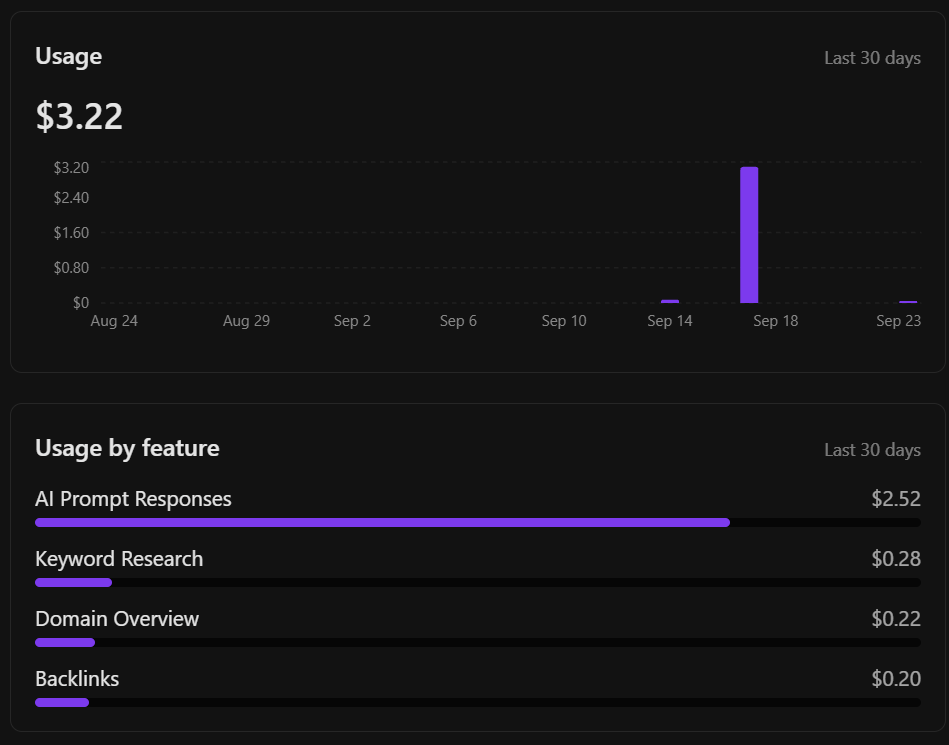Click the $1.60 axis label
Screen dimensions: 949x745
click(71, 233)
